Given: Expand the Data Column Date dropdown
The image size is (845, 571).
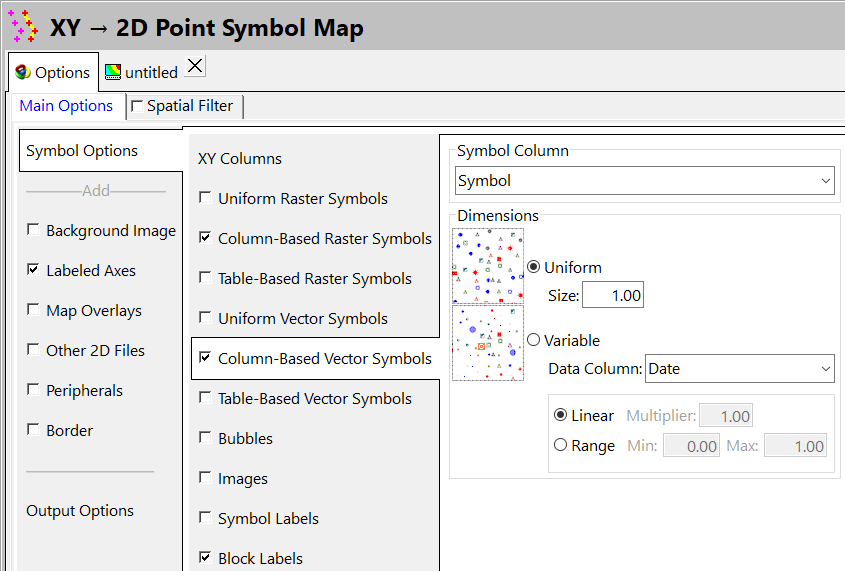Looking at the screenshot, I should (739, 369).
